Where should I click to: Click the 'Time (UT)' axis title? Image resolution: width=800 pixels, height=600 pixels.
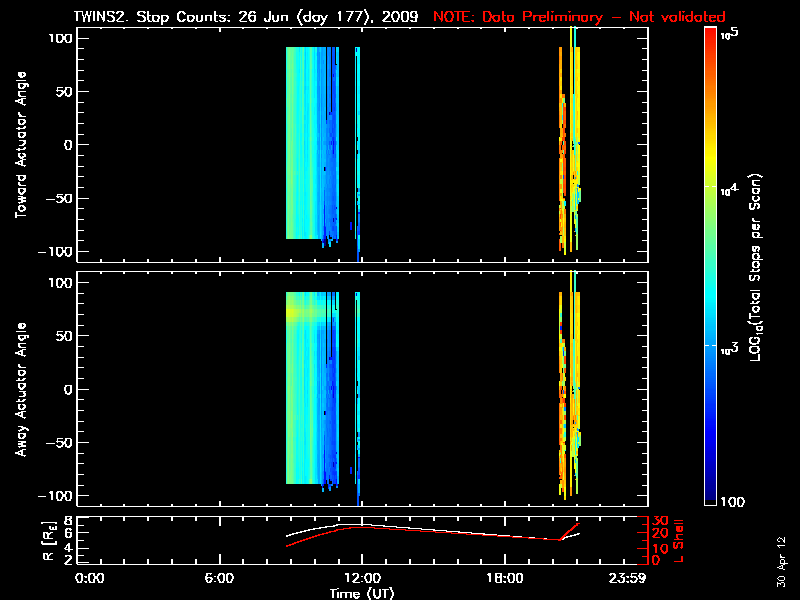coord(363,592)
